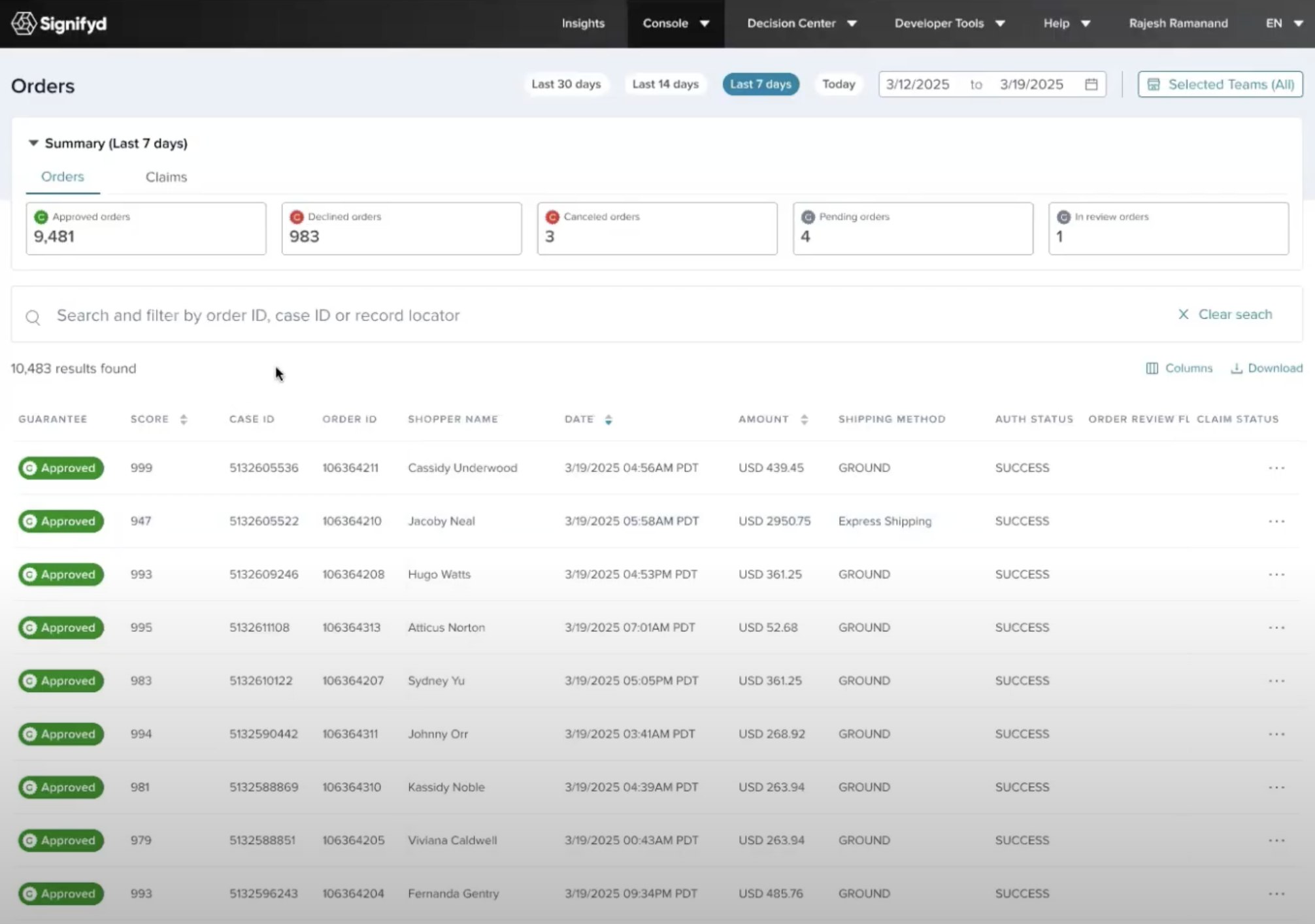The image size is (1315, 924).
Task: Switch to the Claims tab
Action: tap(166, 177)
